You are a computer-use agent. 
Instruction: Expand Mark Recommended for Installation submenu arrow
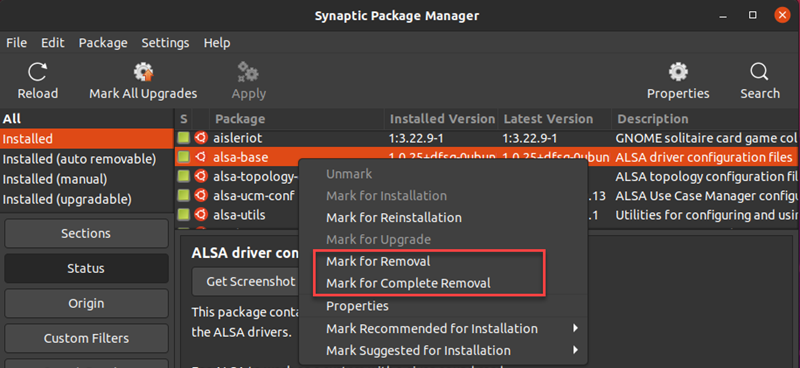(576, 328)
